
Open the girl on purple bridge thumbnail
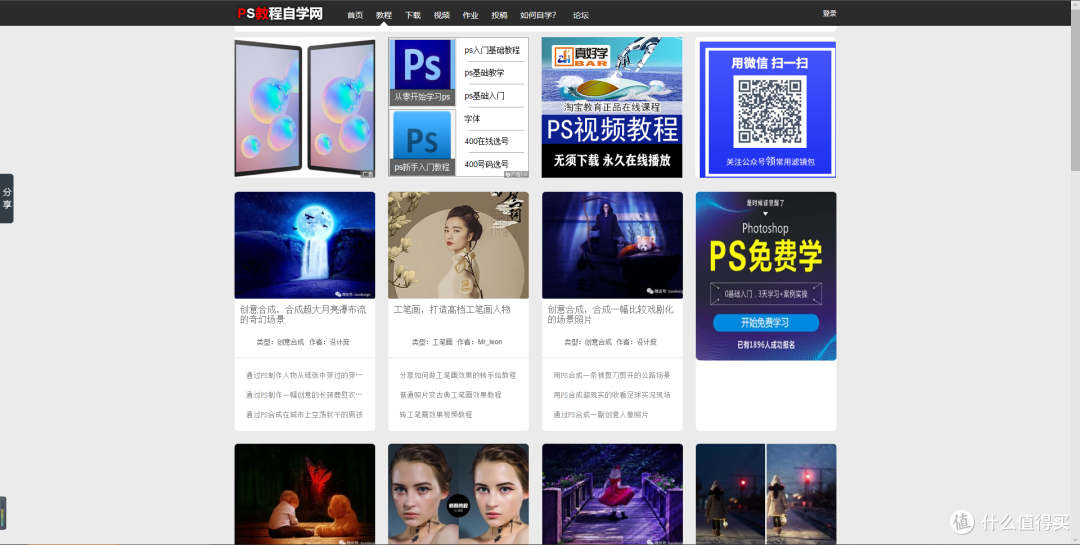(x=612, y=494)
